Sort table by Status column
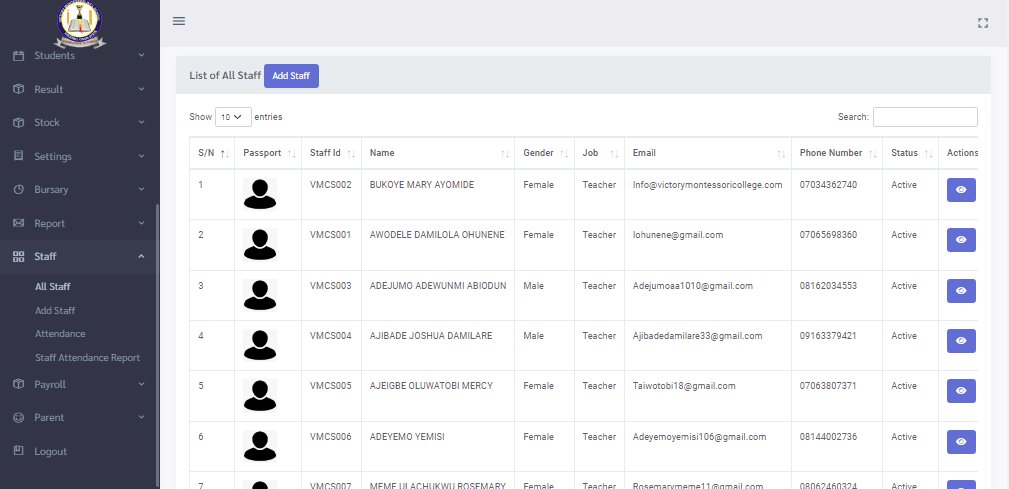This screenshot has height=489, width=1009. coord(910,153)
